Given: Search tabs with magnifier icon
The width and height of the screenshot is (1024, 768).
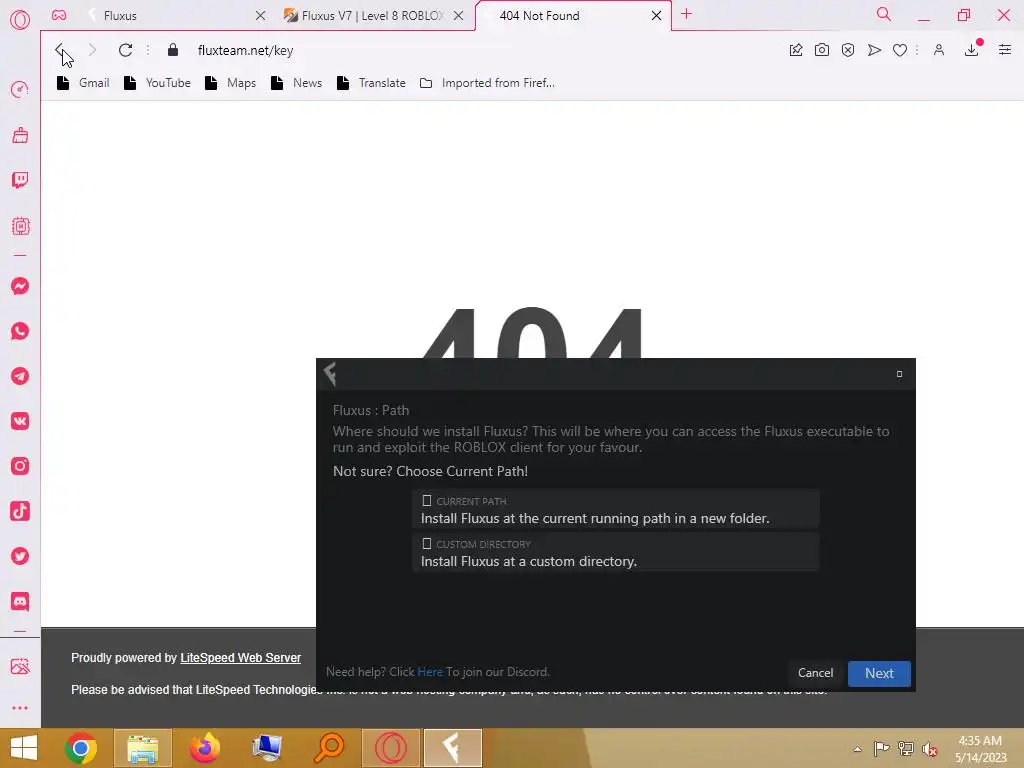Looking at the screenshot, I should [884, 14].
